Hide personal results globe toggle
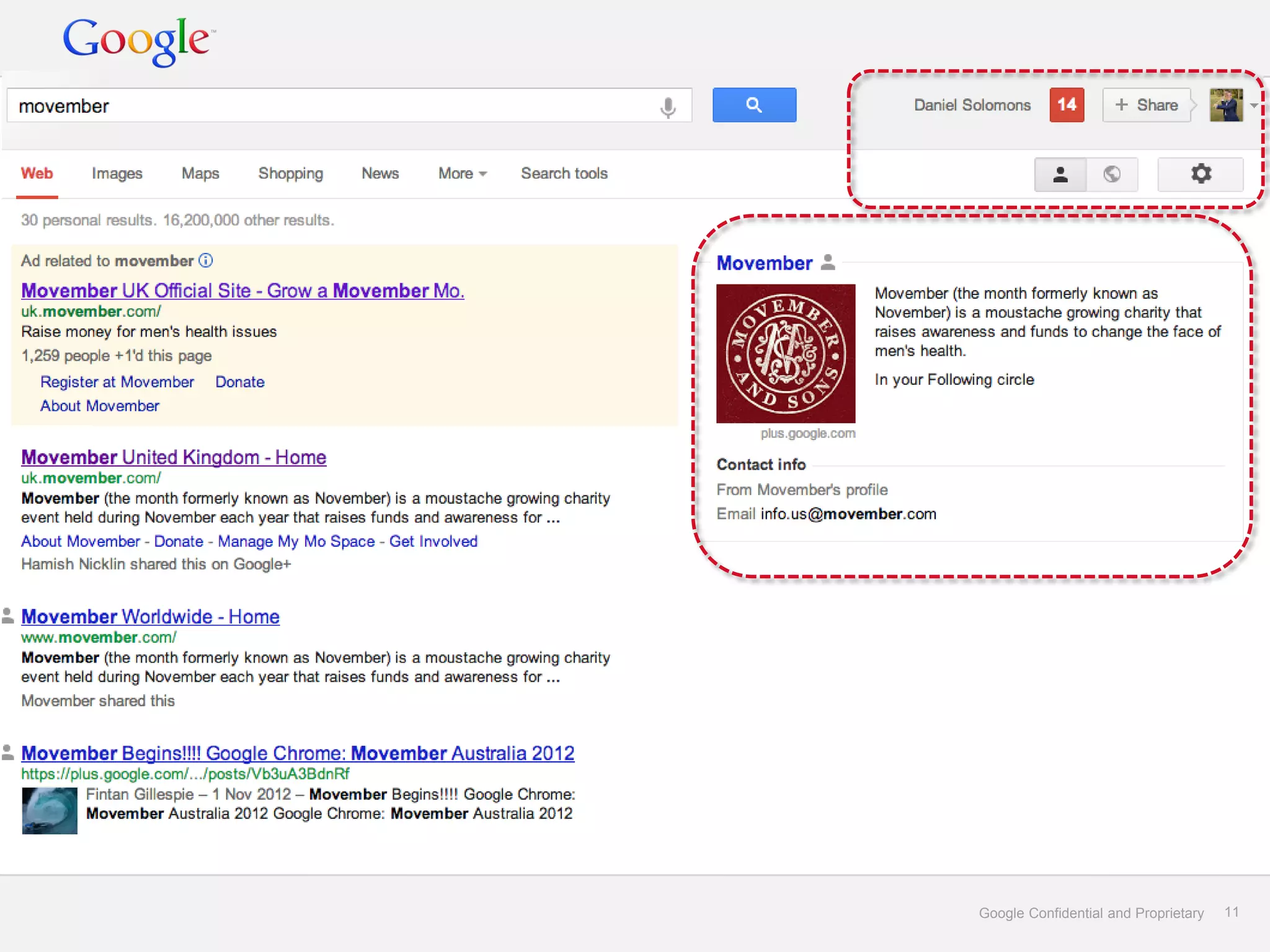Screen dimensions: 1270x952 1112,174
